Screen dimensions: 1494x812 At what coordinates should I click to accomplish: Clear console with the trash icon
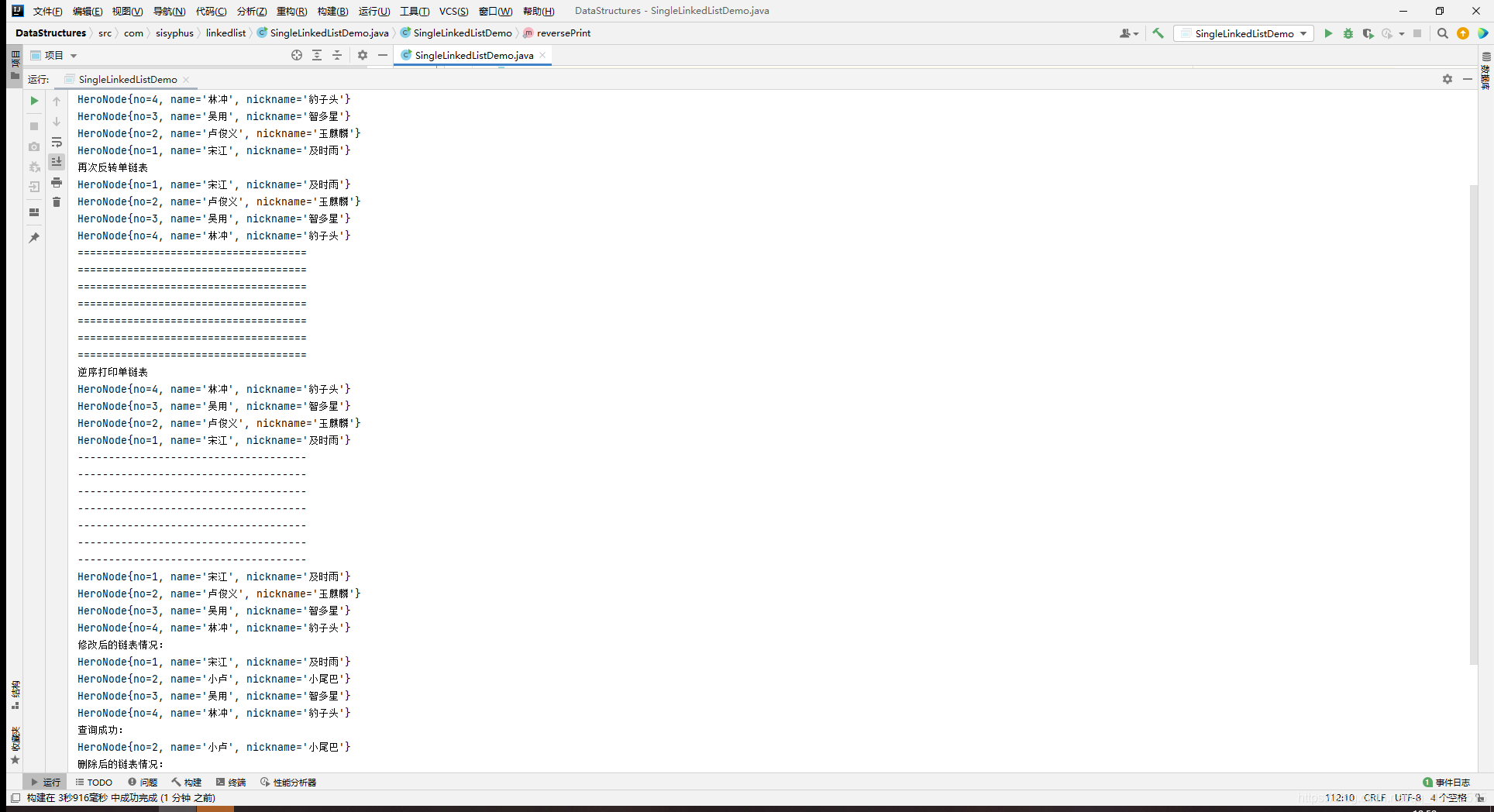coord(57,202)
